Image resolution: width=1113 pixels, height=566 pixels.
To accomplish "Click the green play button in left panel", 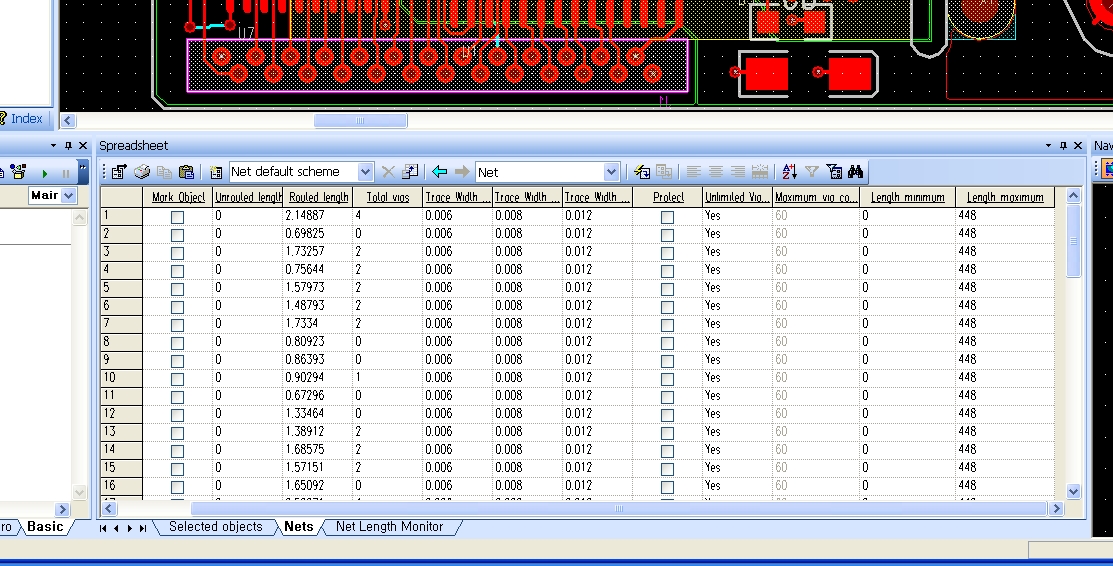I will [x=45, y=173].
